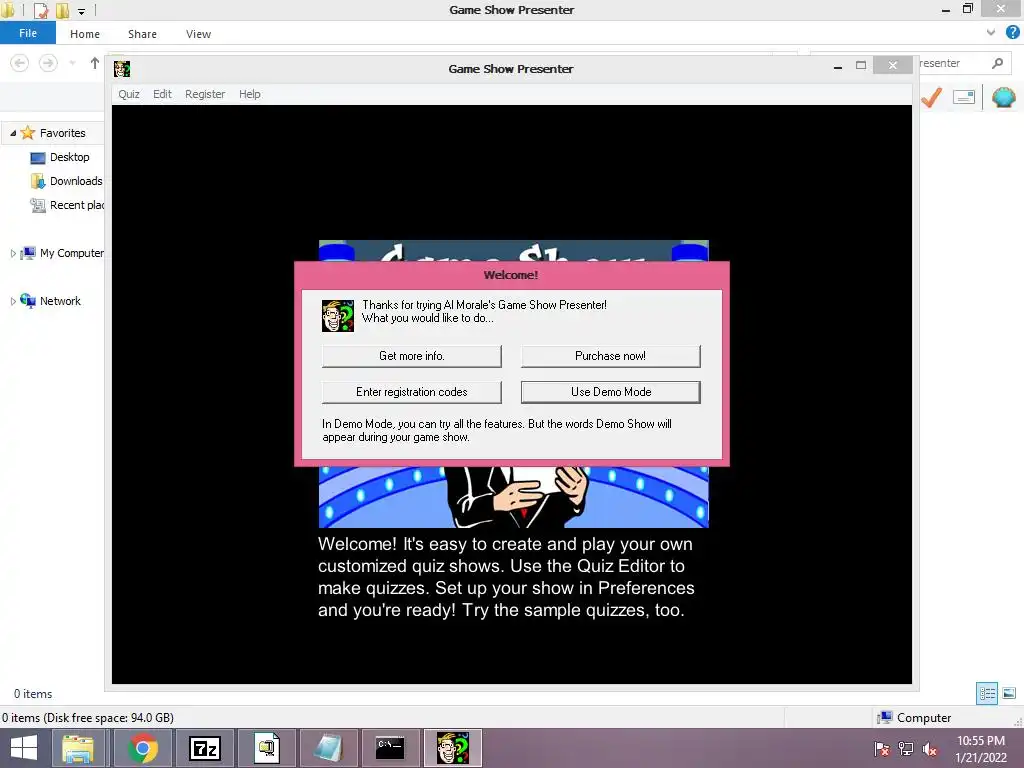The height and width of the screenshot is (768, 1024).
Task: Click the host mascot icon in Welcome dialog
Action: coord(338,316)
